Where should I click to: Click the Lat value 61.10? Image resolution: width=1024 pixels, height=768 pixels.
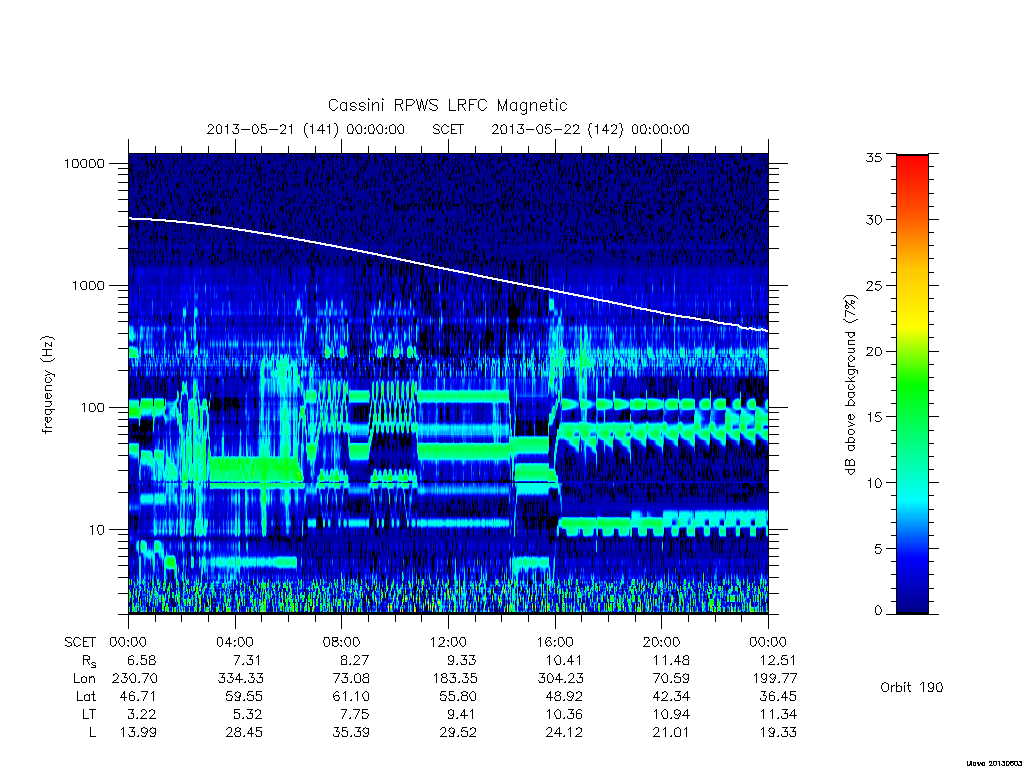[351, 696]
